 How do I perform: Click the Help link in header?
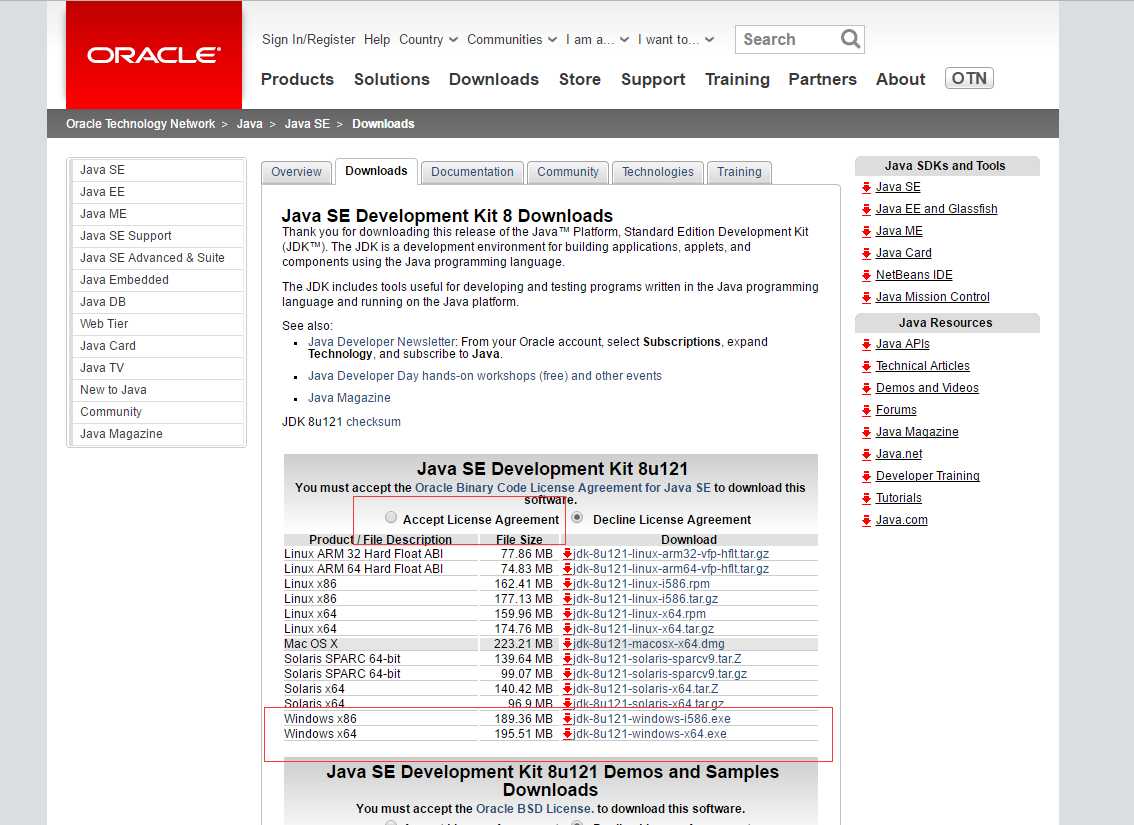click(x=377, y=40)
